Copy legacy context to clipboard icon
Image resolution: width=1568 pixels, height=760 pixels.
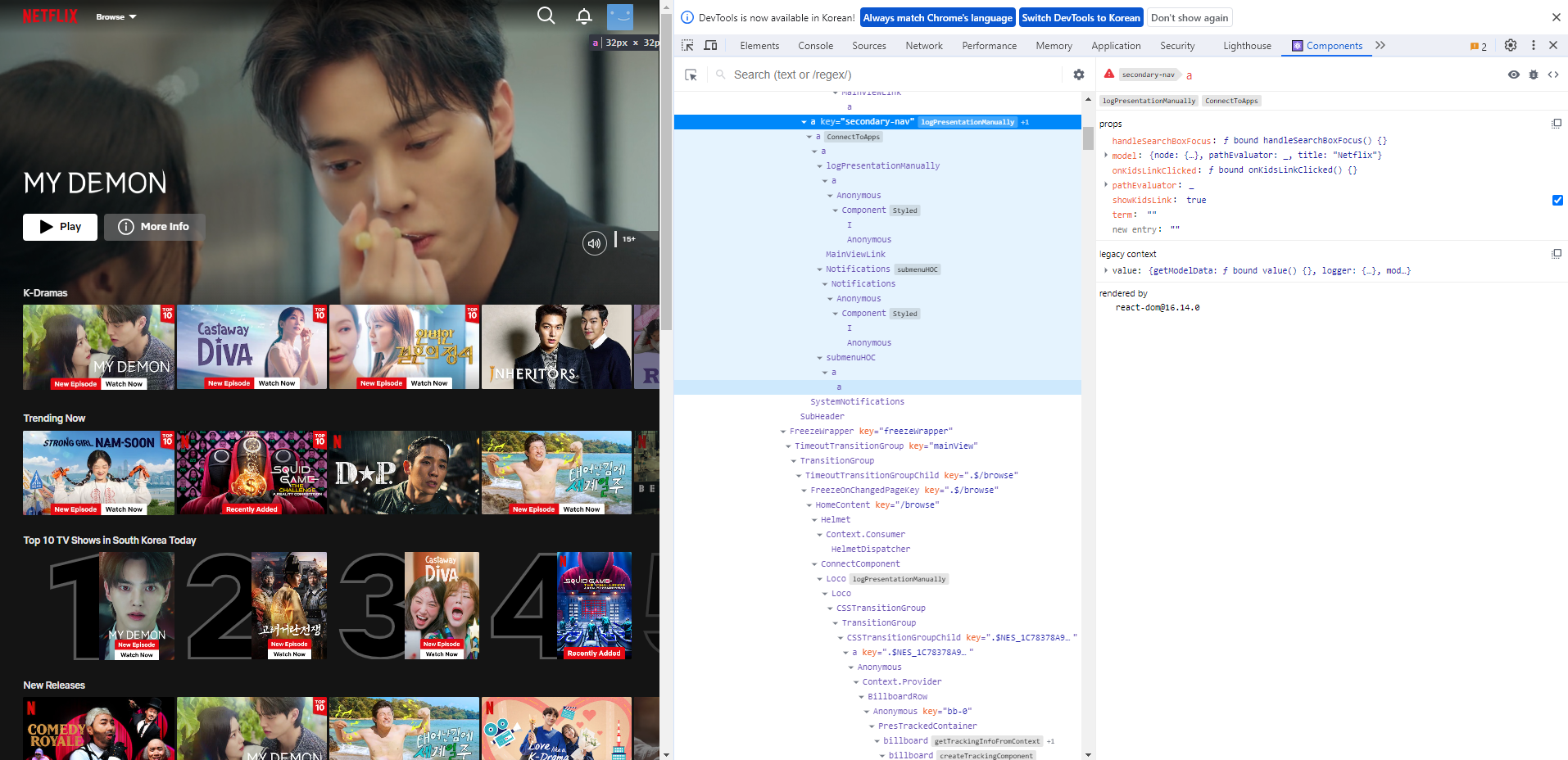(x=1557, y=254)
